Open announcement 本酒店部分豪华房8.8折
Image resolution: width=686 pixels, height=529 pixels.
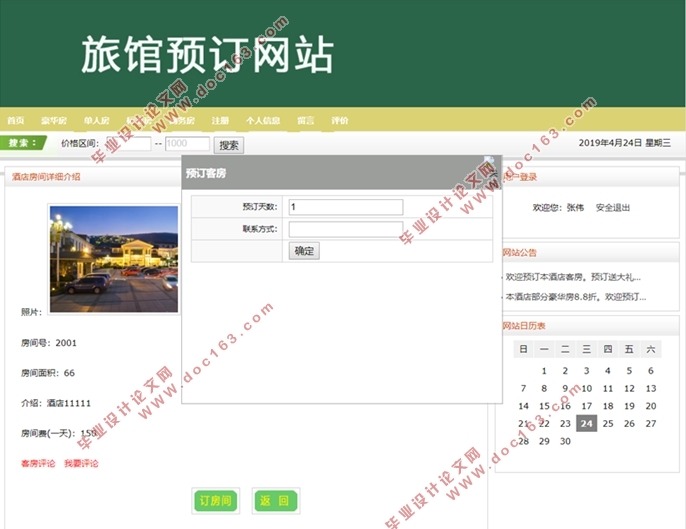576,297
